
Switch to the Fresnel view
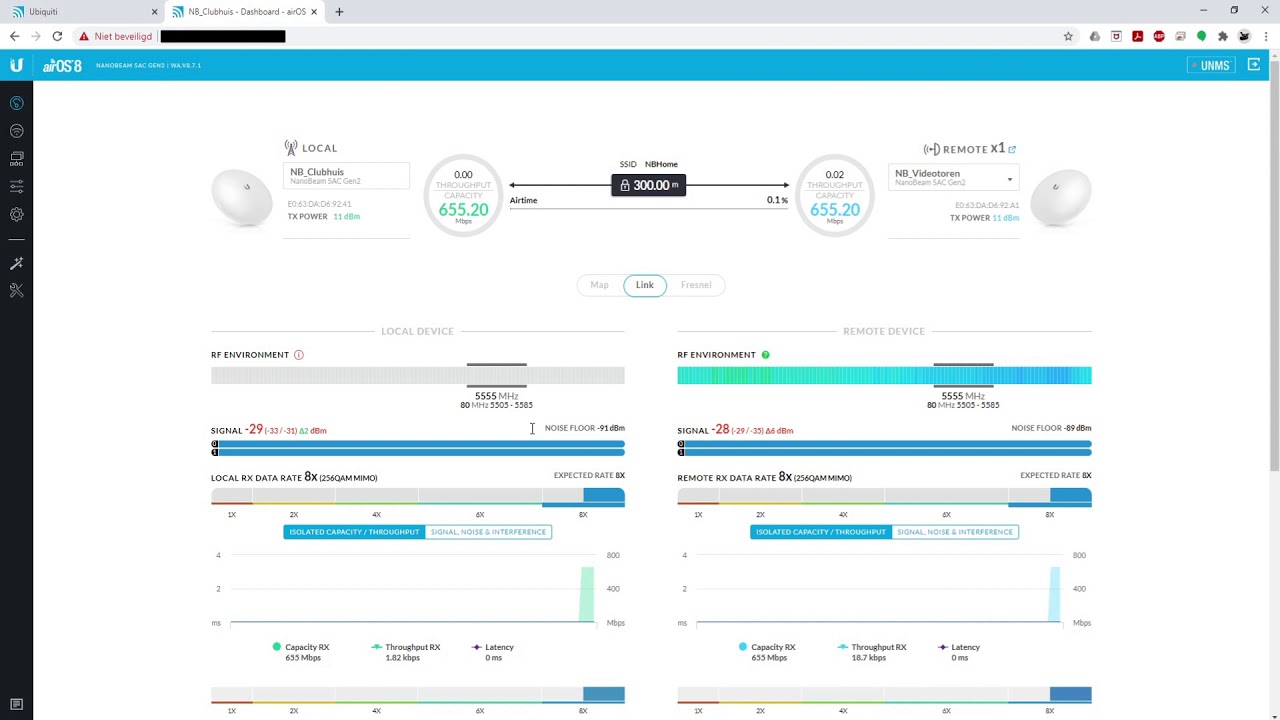[x=696, y=285]
